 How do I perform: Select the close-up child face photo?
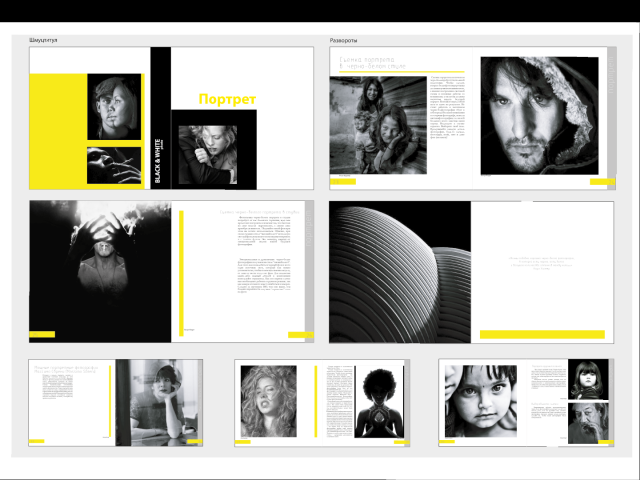point(481,401)
